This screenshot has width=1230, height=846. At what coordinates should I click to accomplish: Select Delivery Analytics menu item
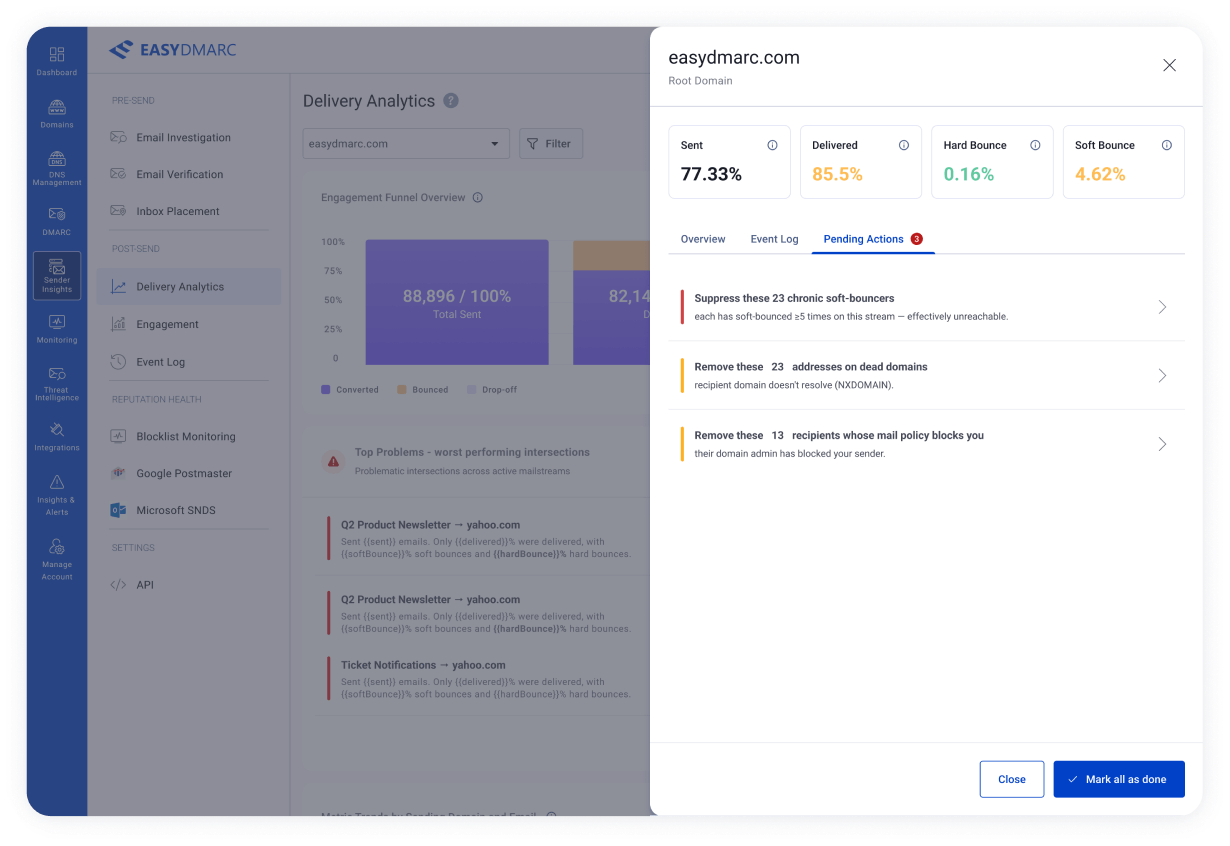click(x=188, y=287)
